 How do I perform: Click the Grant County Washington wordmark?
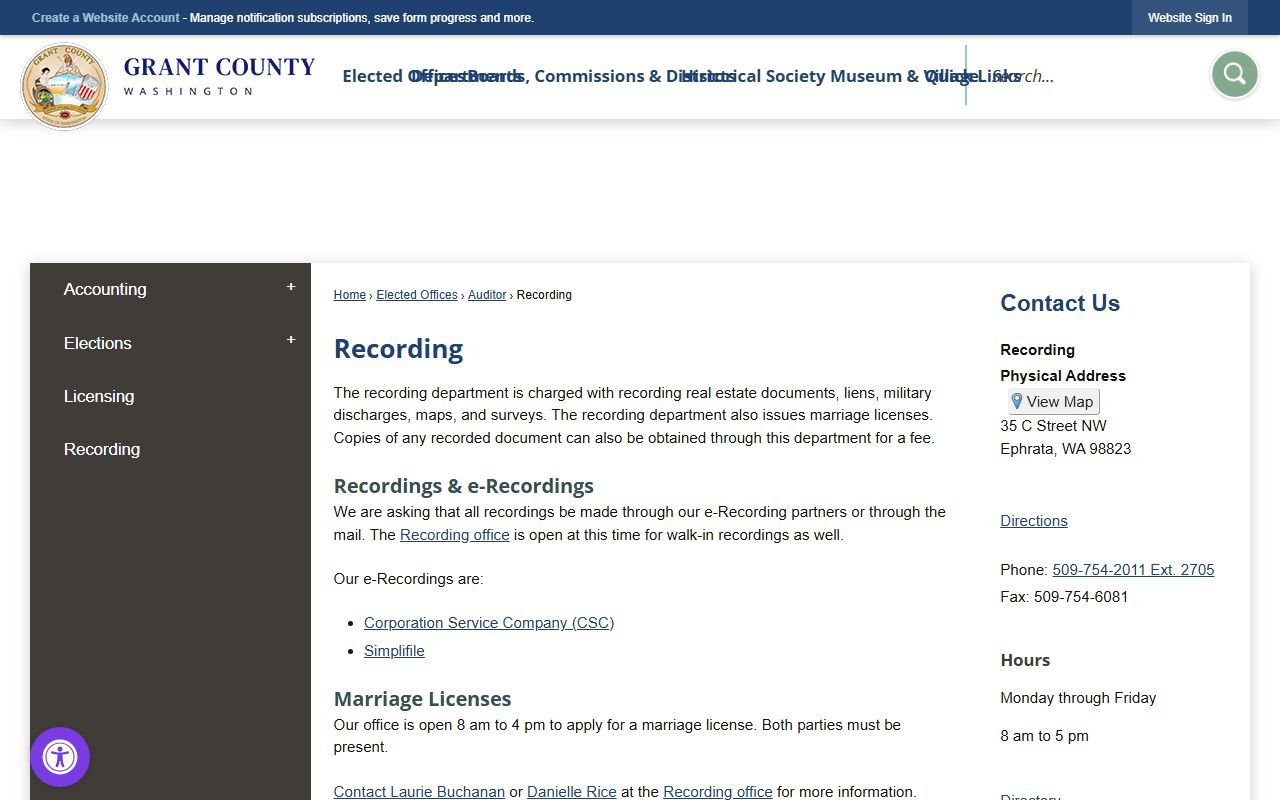coord(219,76)
